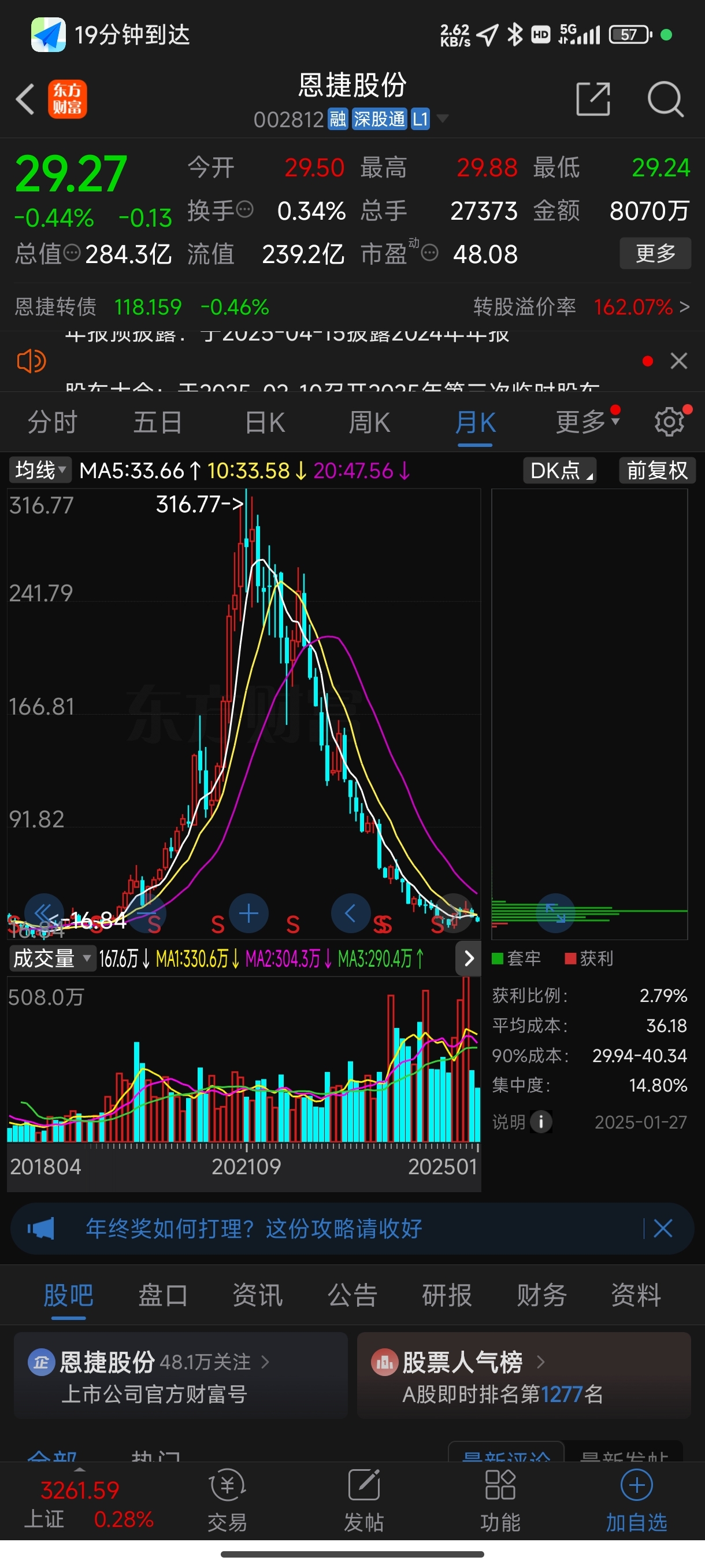Image resolution: width=705 pixels, height=1568 pixels.
Task: Switch to 周K chart tab
Action: (369, 422)
